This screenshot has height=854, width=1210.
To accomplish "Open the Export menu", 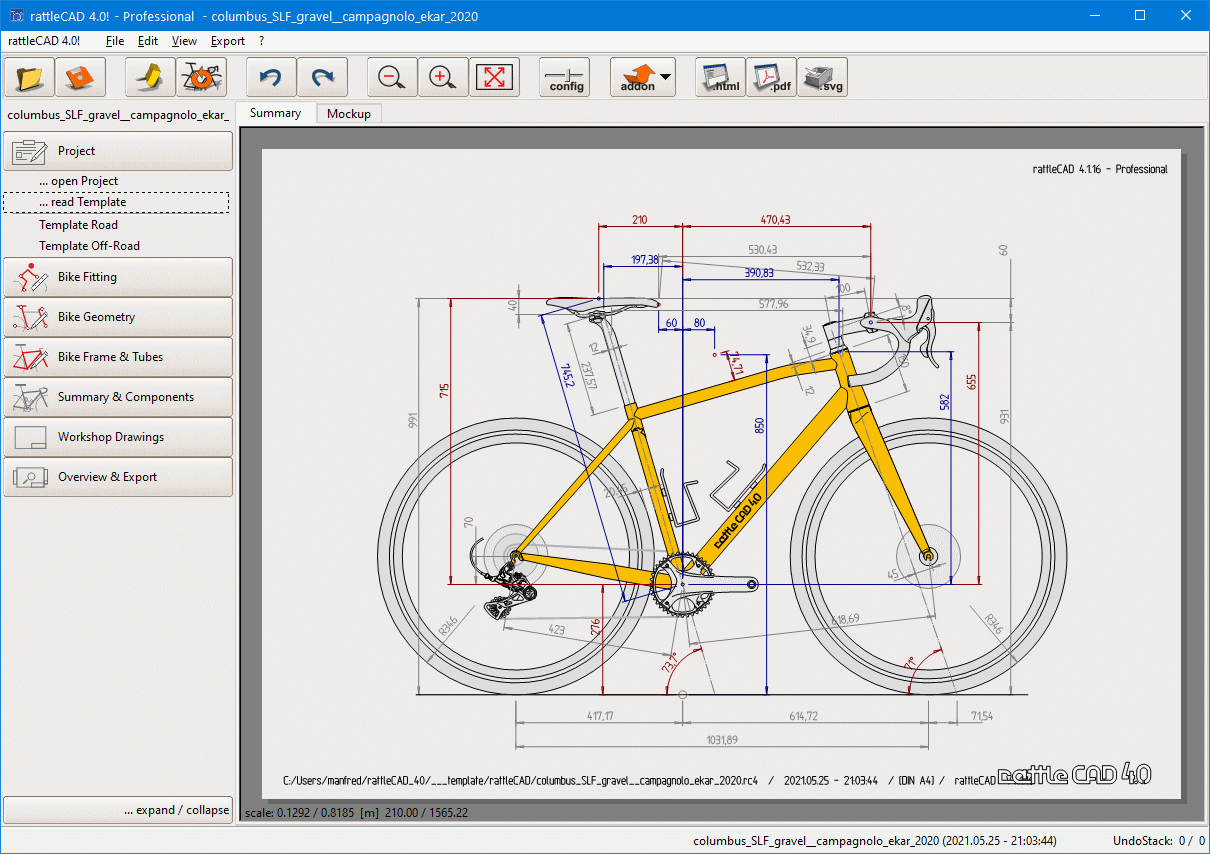I will (228, 41).
